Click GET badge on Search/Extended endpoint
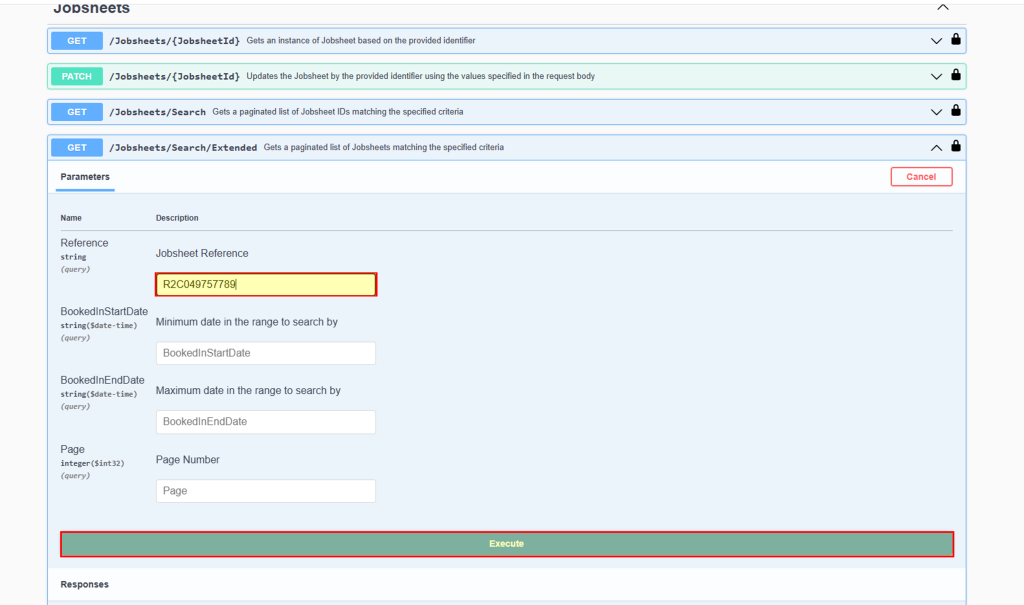 [77, 147]
